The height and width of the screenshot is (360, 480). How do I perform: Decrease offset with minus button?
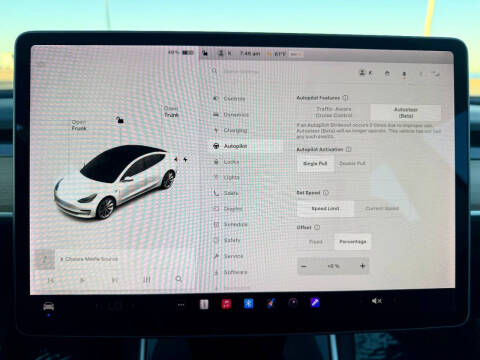click(304, 266)
